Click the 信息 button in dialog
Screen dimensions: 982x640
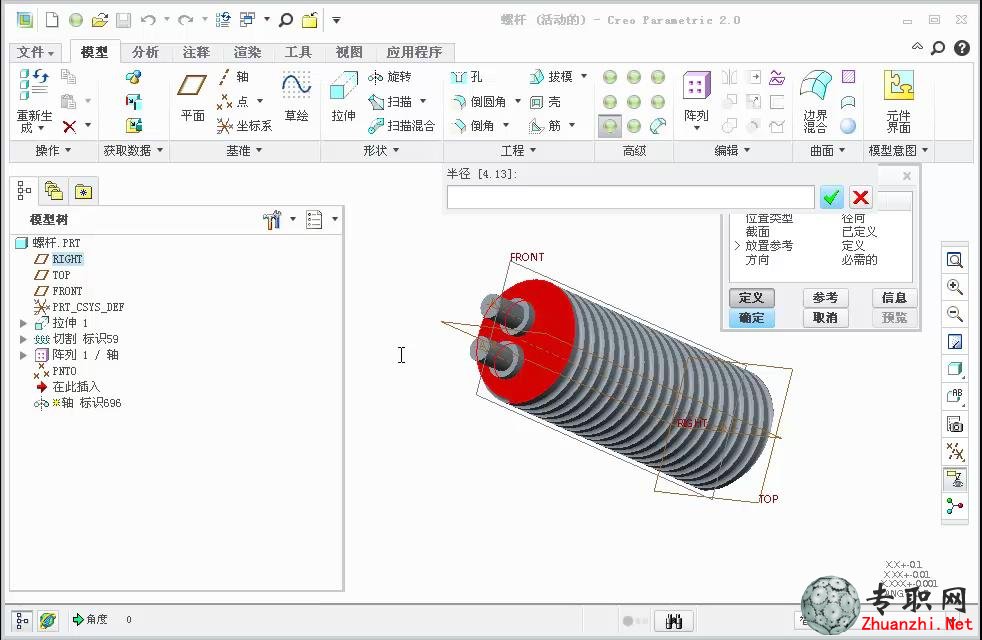click(x=894, y=297)
